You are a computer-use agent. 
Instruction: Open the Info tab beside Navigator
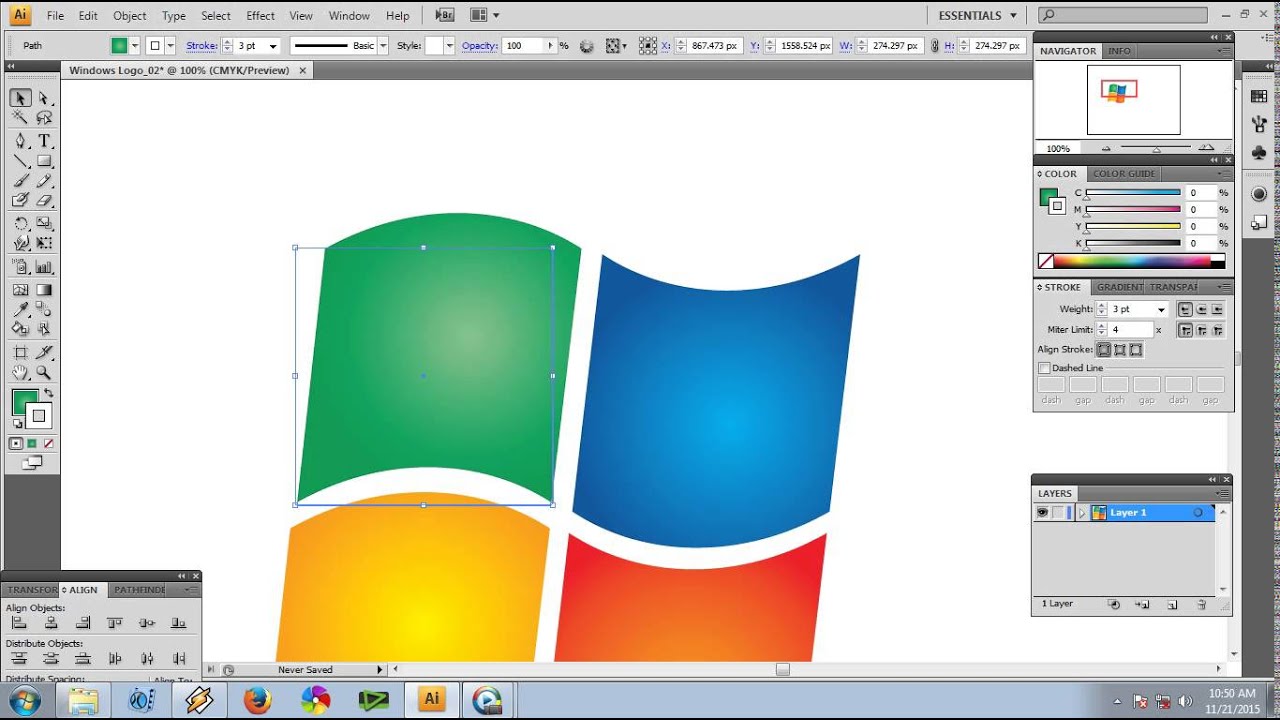coord(1119,51)
